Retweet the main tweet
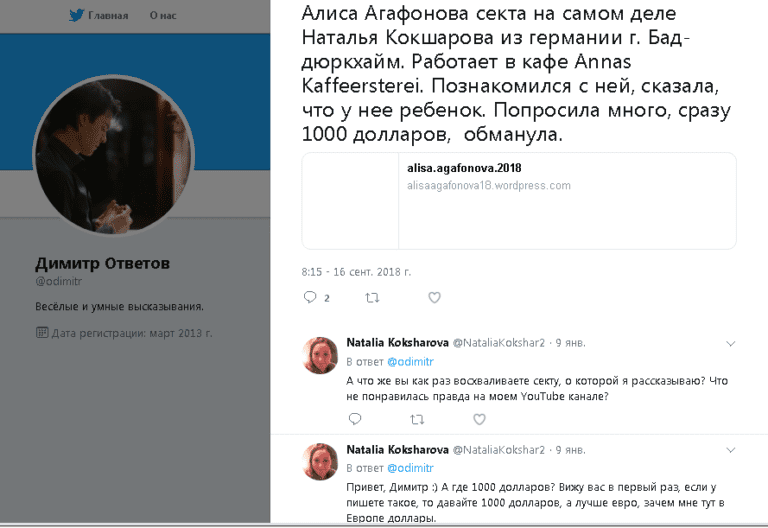Viewport: 768px width, 528px height. pyautogui.click(x=372, y=297)
